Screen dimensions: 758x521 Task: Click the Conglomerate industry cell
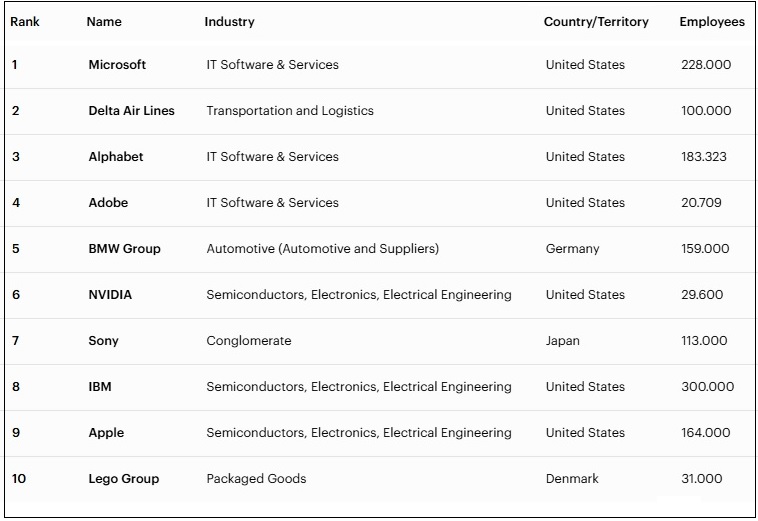point(249,341)
